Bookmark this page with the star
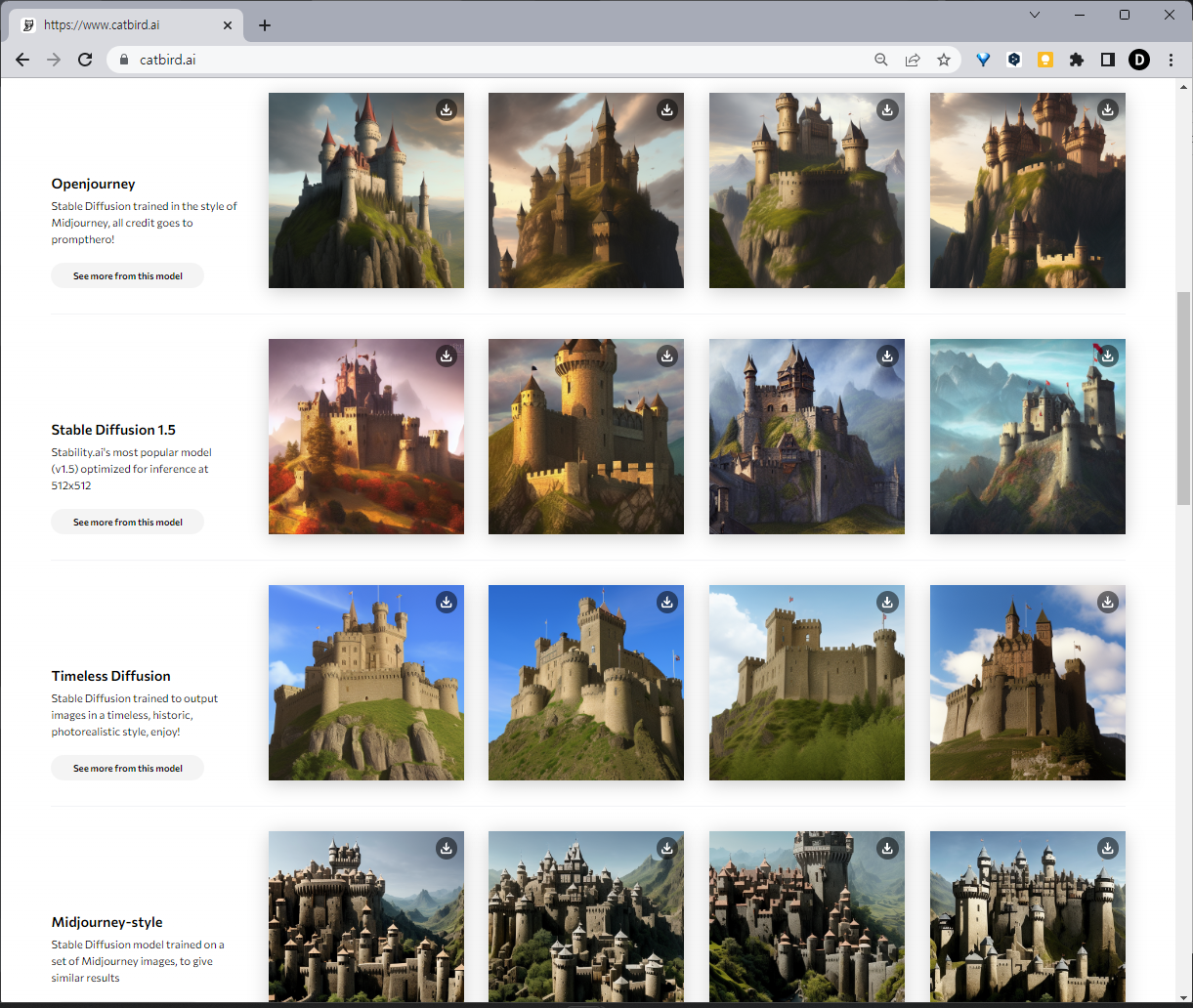Image resolution: width=1193 pixels, height=1008 pixels. tap(944, 60)
